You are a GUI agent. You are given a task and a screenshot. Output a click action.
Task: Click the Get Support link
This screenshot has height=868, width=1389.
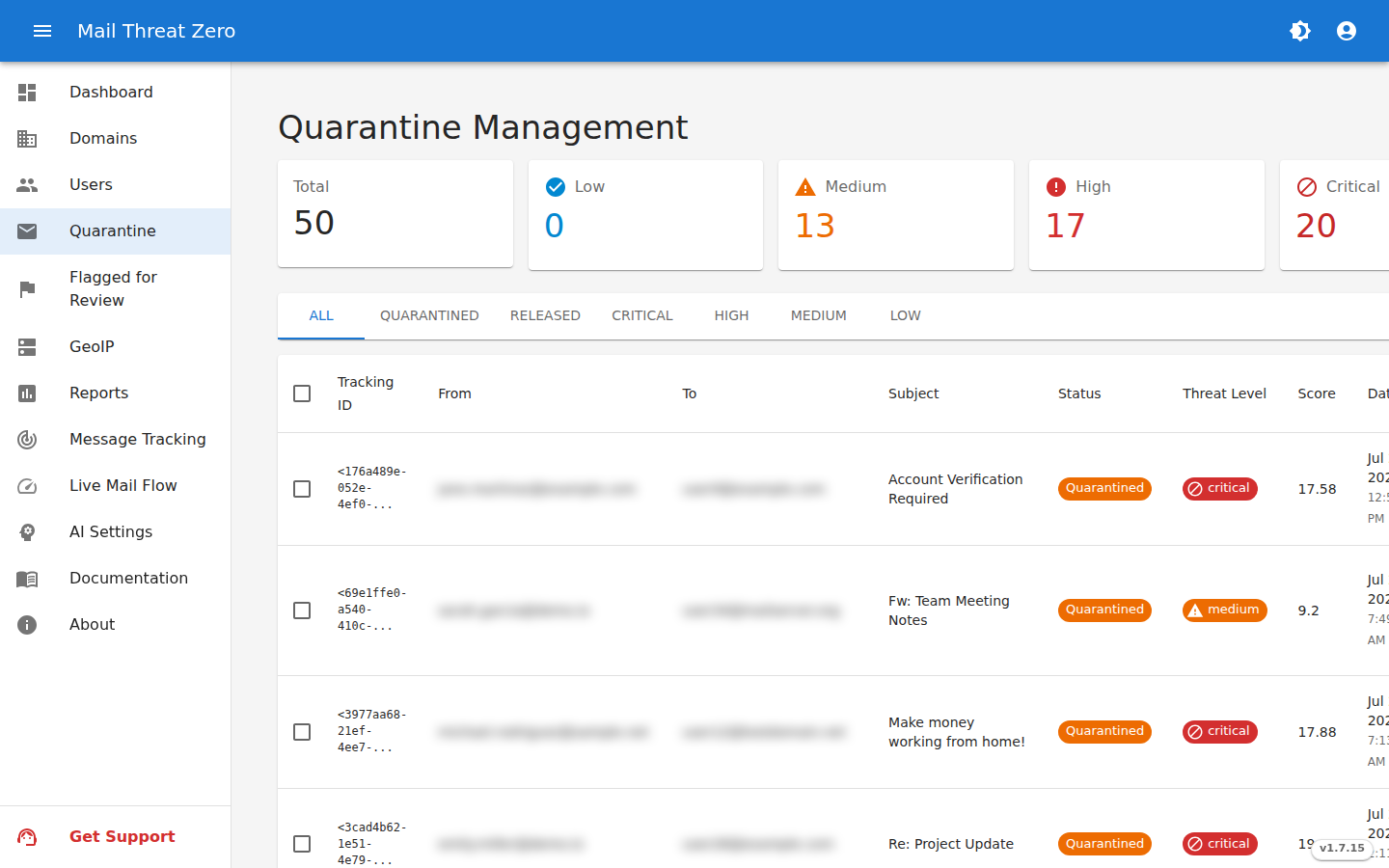coord(116,837)
